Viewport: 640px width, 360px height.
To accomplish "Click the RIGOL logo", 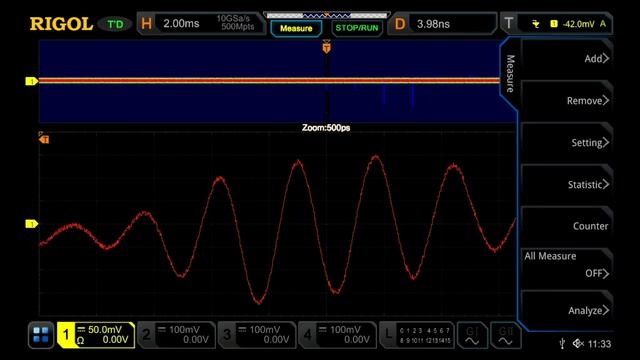I will tap(61, 24).
